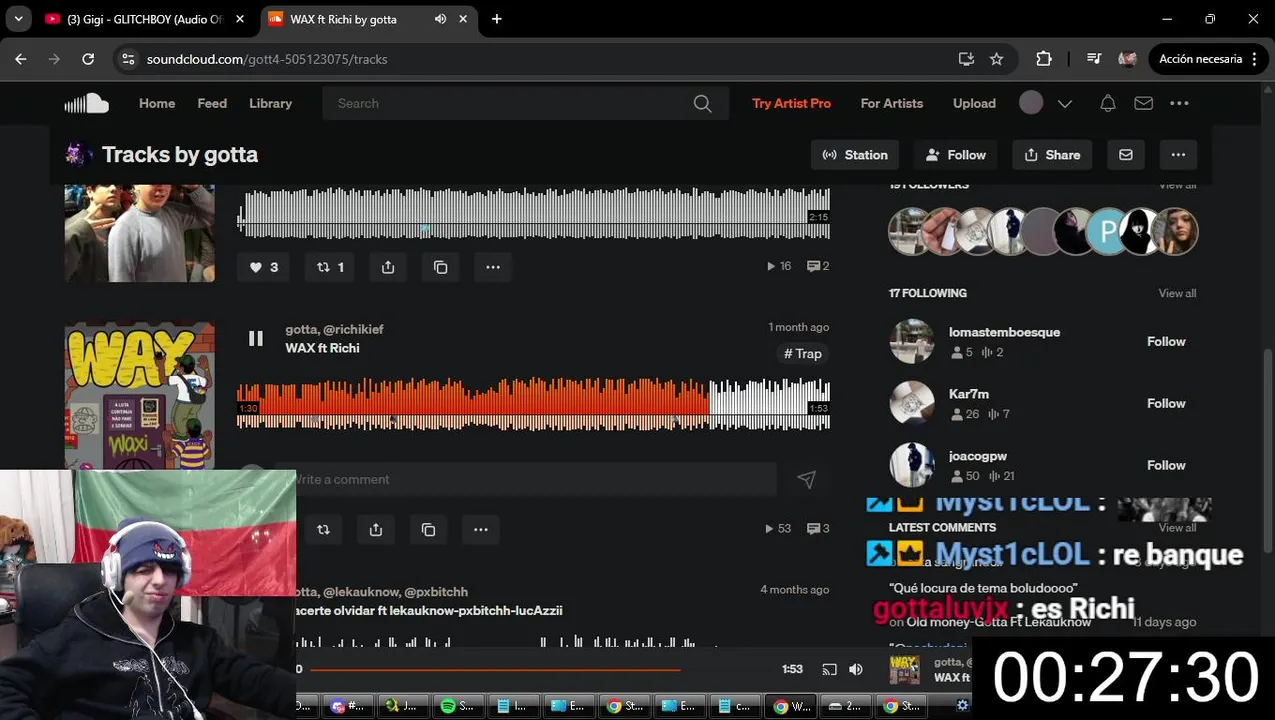Screen dimensions: 1275x720
Task: Click the address bar URL
Action: coord(267,59)
